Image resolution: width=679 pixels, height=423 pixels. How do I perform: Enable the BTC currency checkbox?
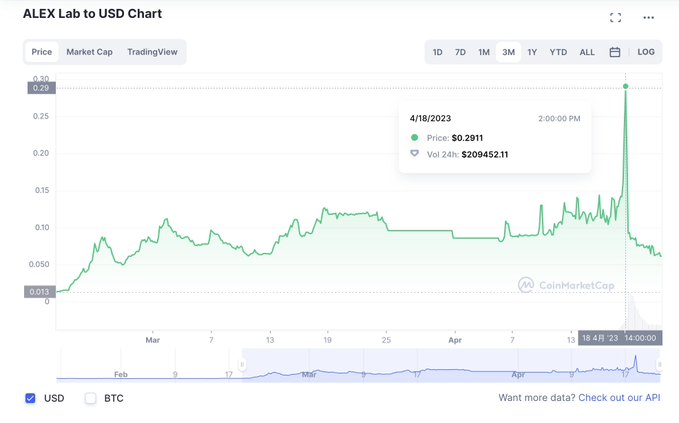(90, 398)
